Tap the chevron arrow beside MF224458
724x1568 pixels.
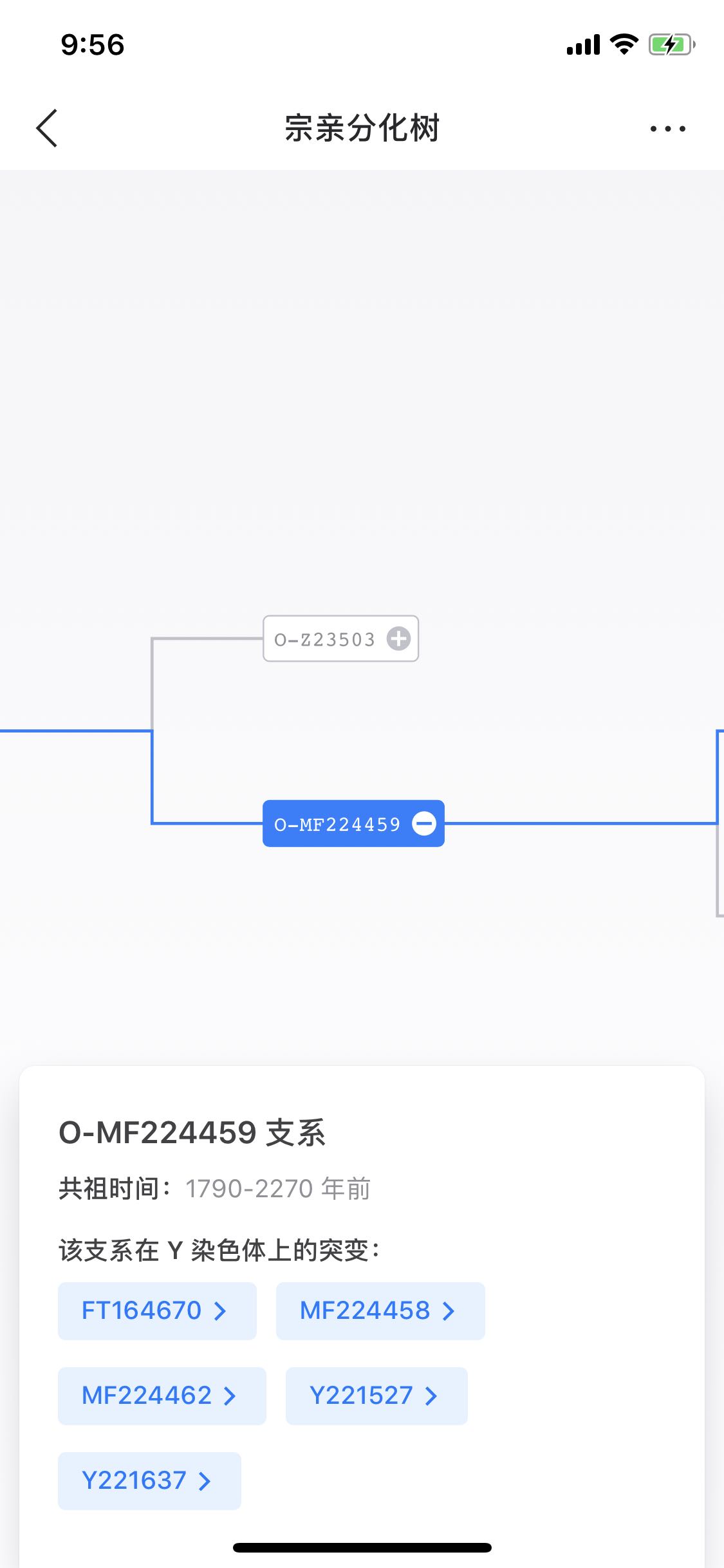(449, 1311)
